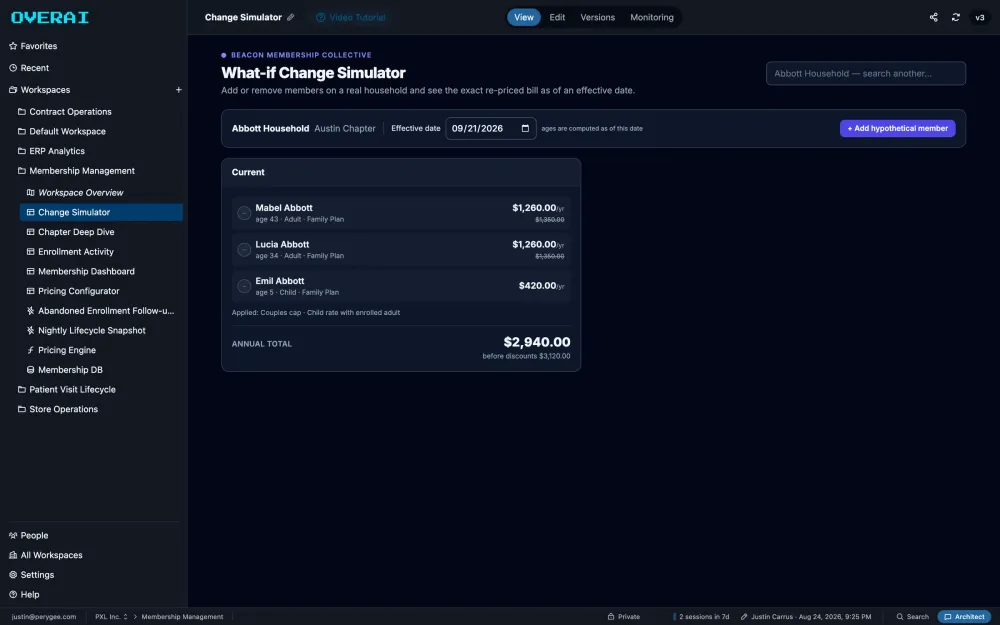Open Search in status bar
This screenshot has height=625, width=1000.
point(913,617)
